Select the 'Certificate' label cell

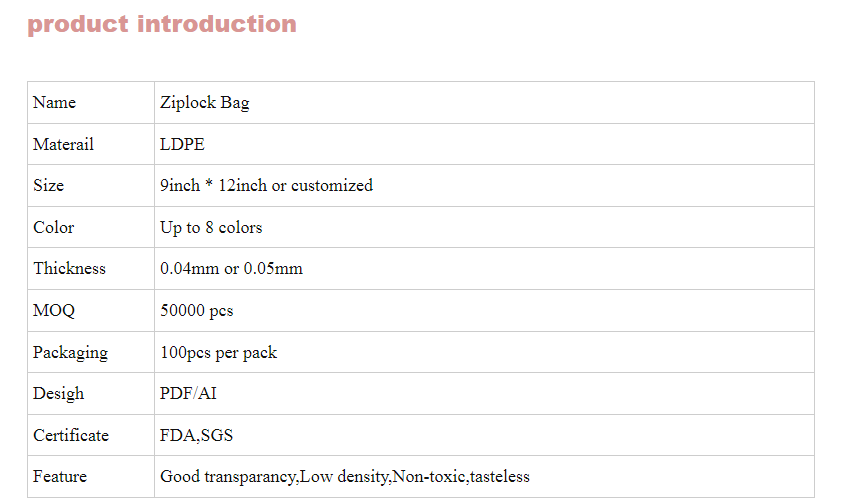point(91,435)
